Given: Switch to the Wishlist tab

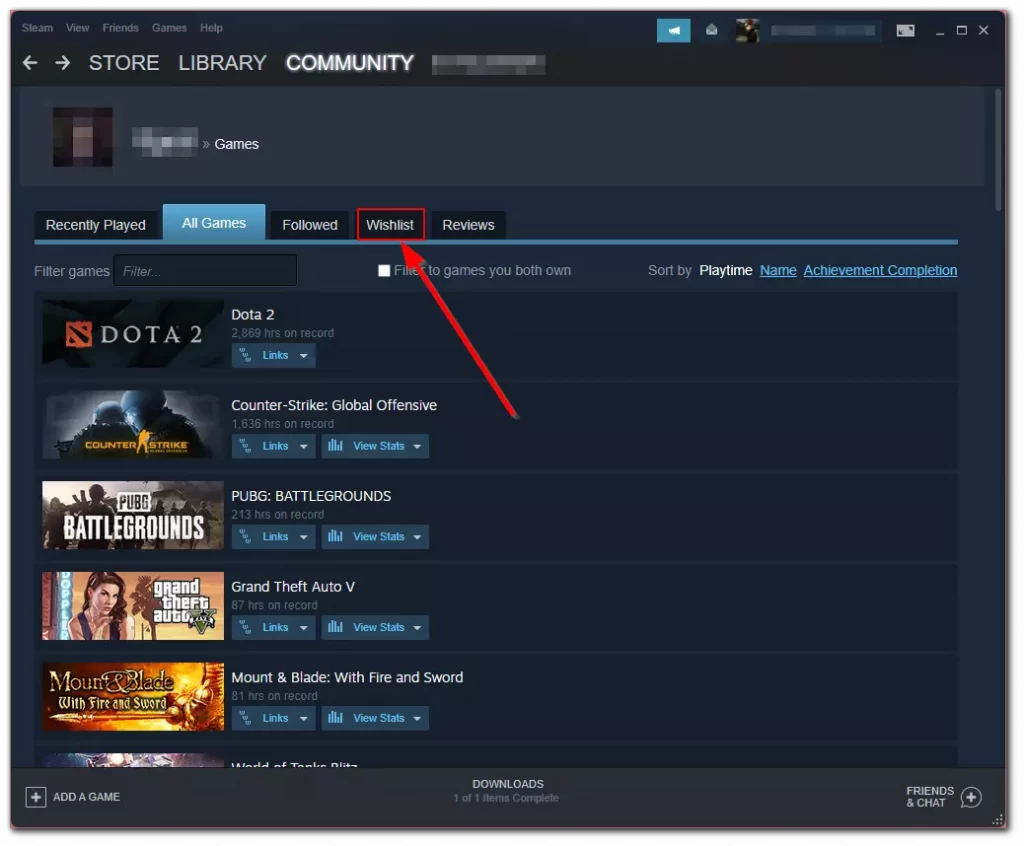Looking at the screenshot, I should coord(391,225).
